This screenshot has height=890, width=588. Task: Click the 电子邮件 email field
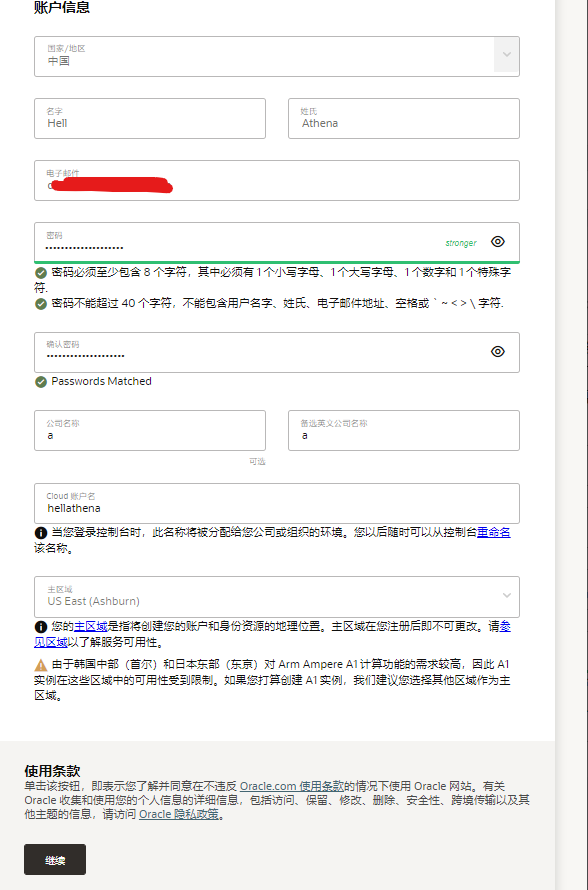coord(276,180)
